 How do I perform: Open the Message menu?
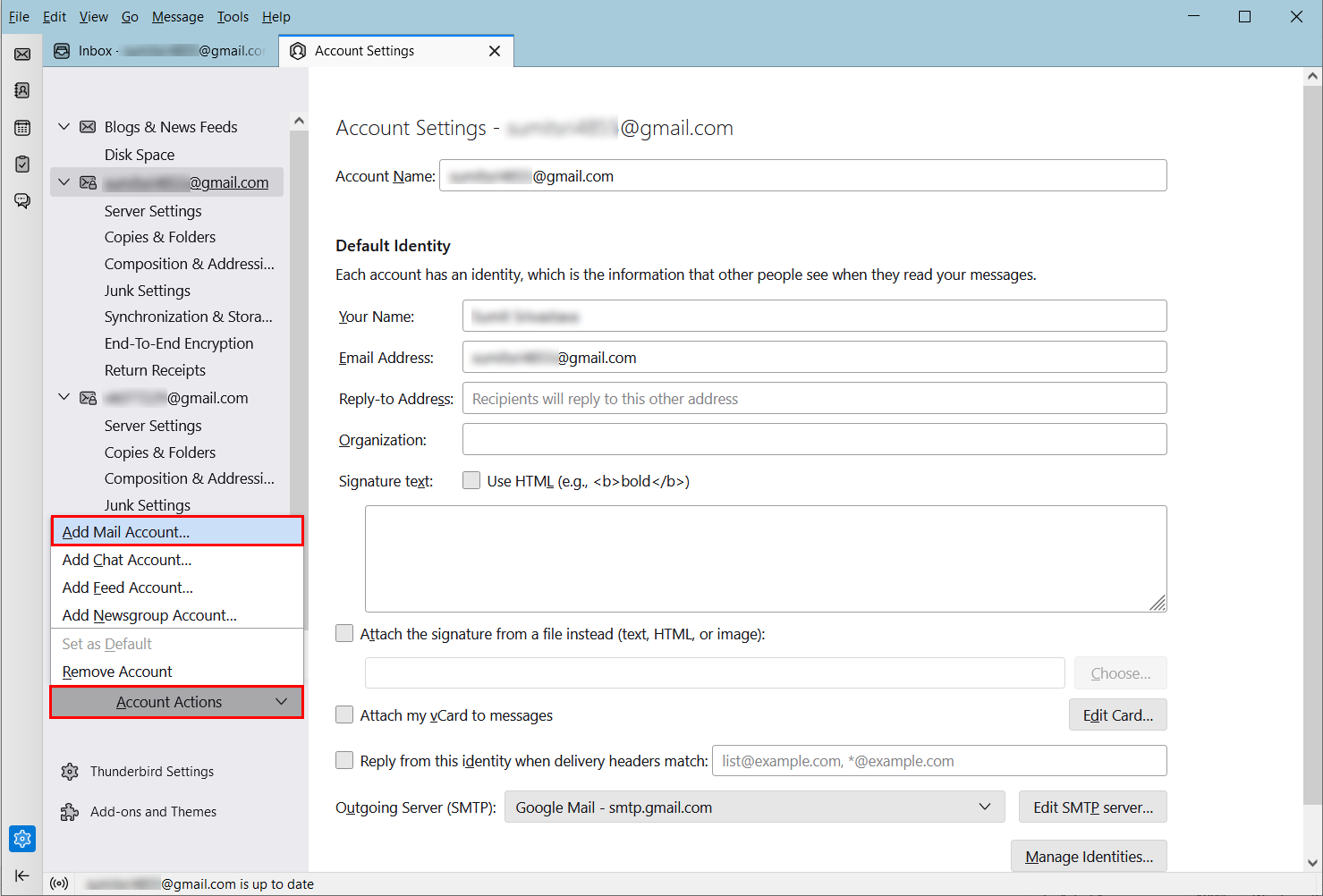tap(178, 17)
